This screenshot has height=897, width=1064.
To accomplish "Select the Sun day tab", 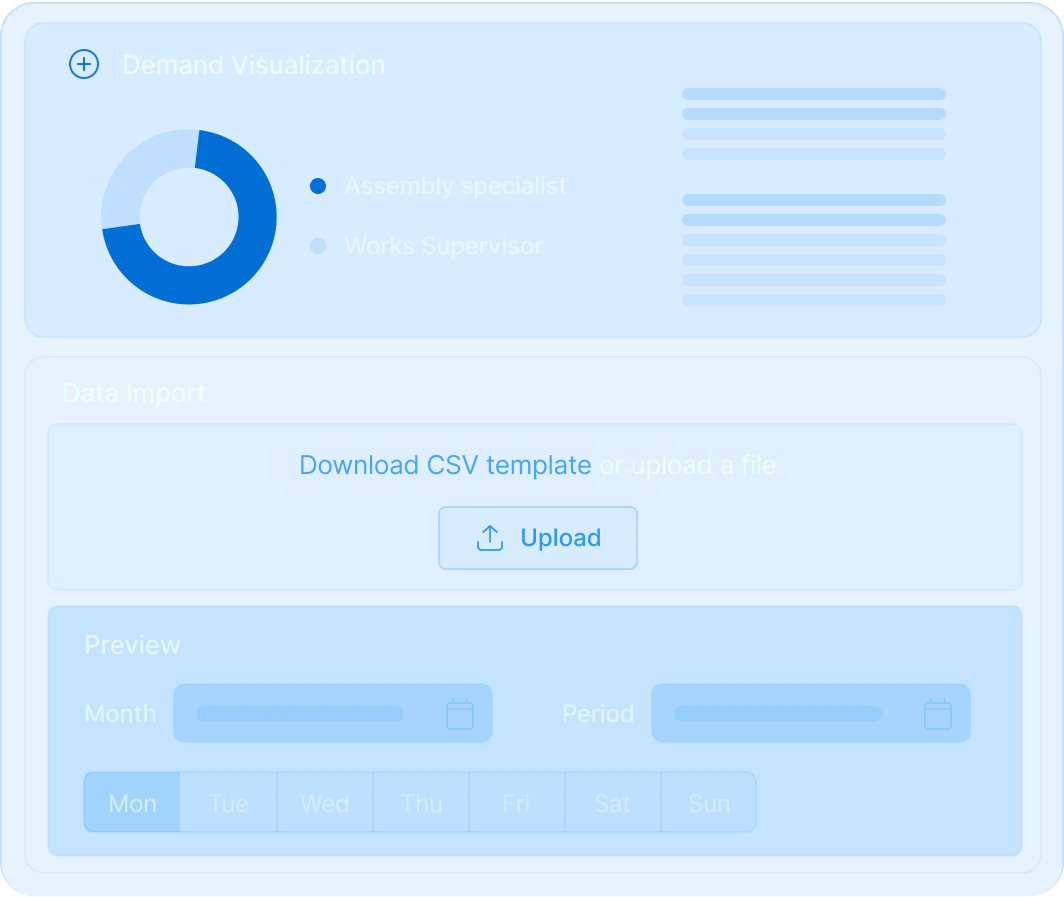I will 708,802.
